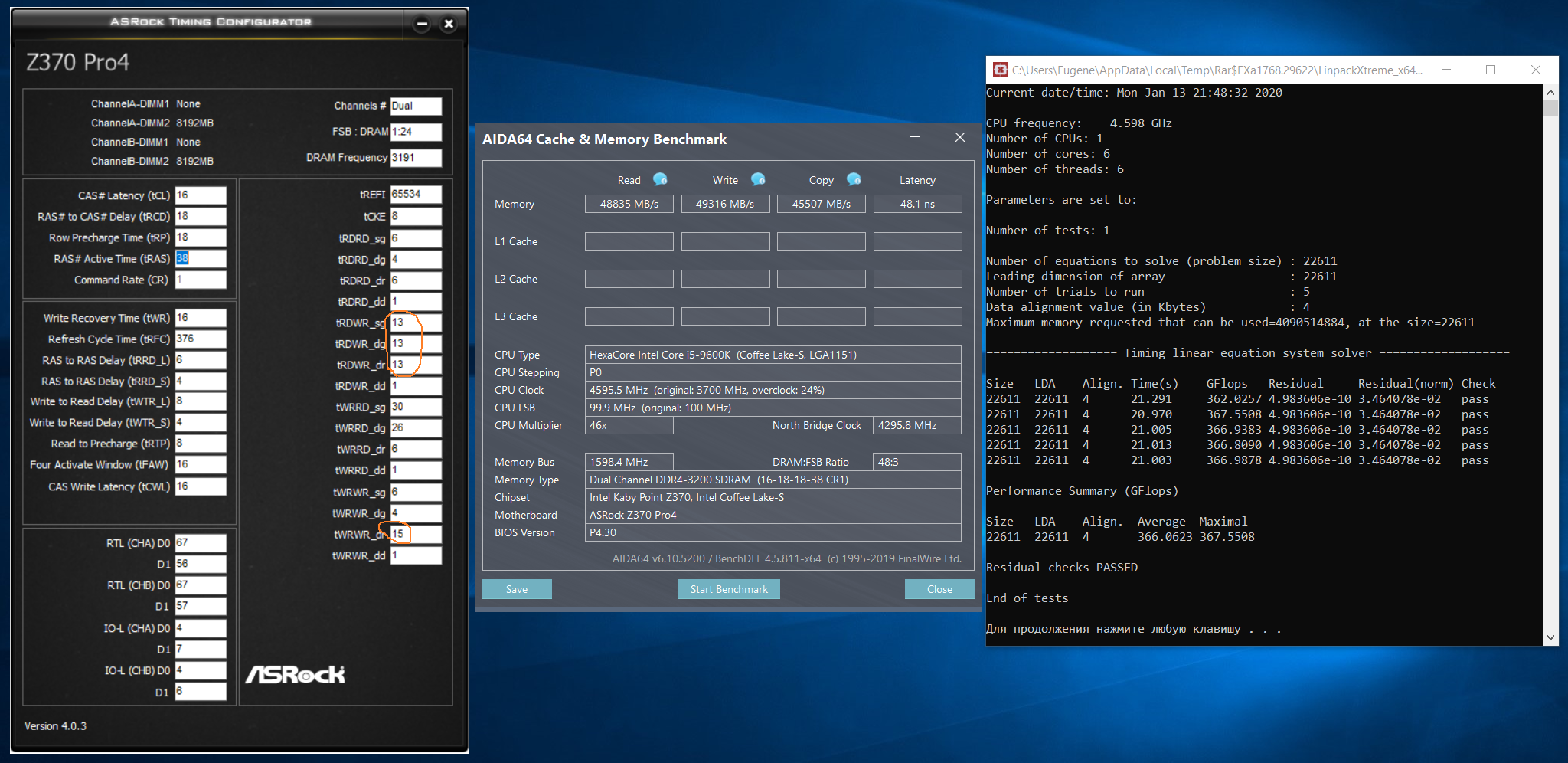Select the Refresh Cycle Time (tRFC) field
Viewport: 1568px width, 763px height.
pos(201,339)
